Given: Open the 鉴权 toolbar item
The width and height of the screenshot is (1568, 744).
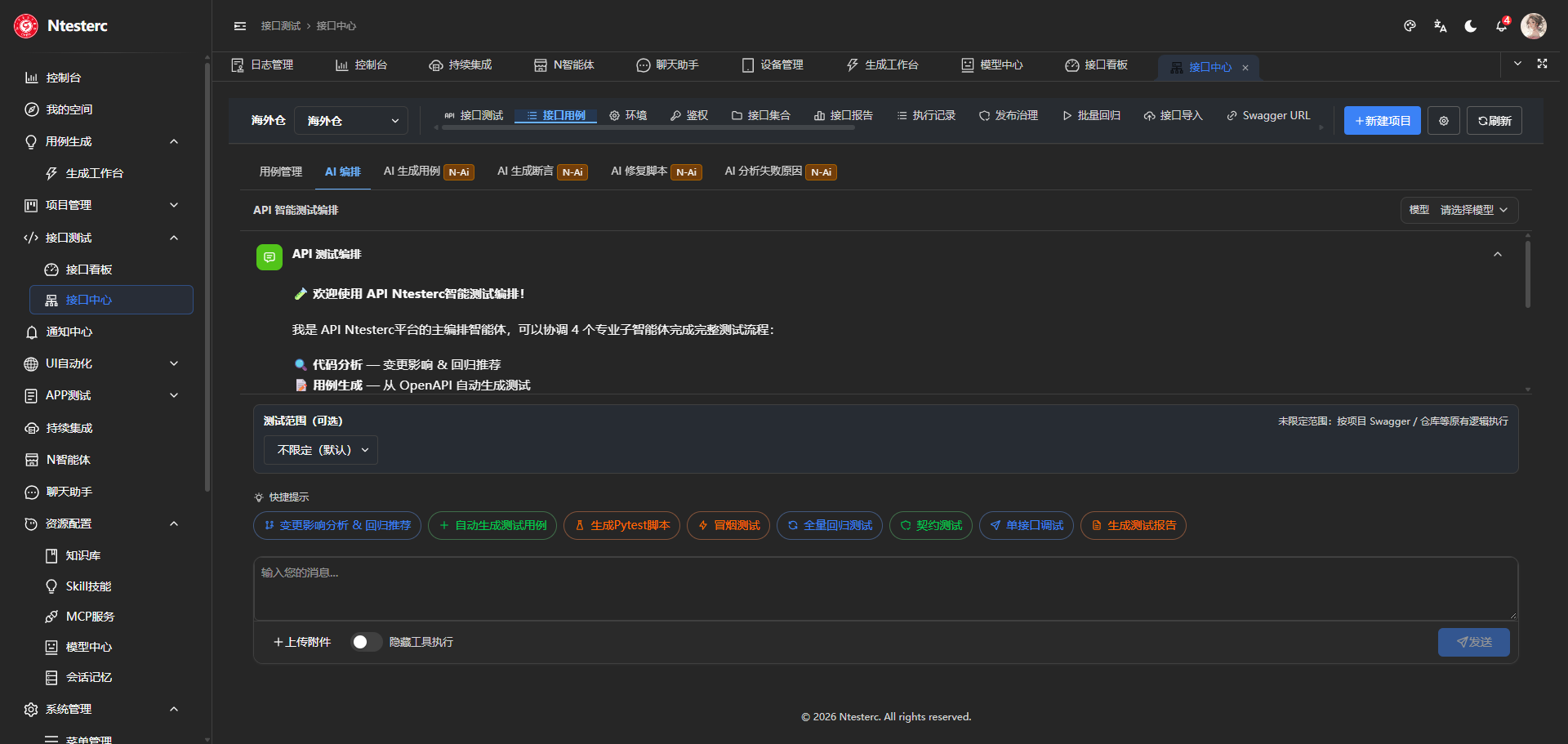Looking at the screenshot, I should point(689,116).
